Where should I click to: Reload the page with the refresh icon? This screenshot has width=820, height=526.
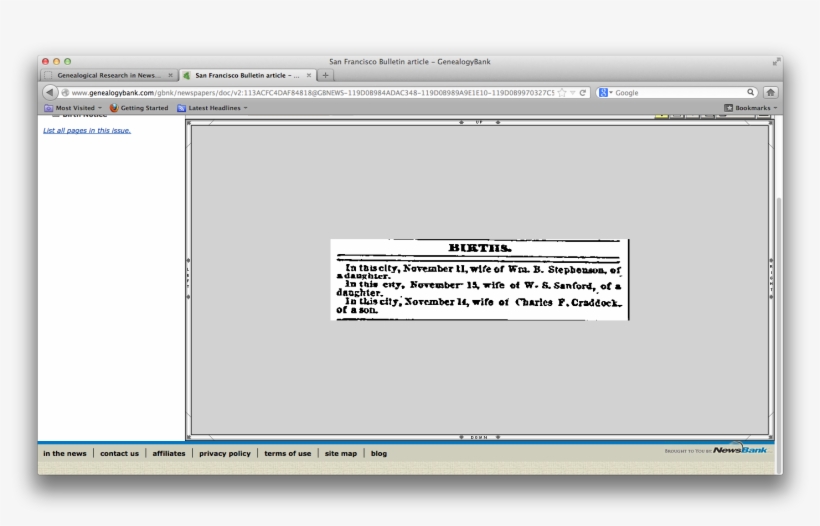(x=582, y=93)
